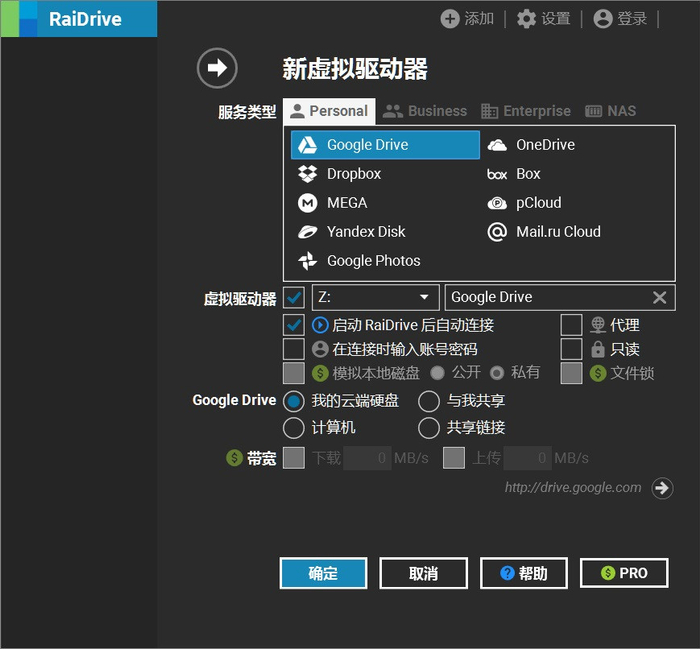The image size is (700, 649).
Task: Click the PRO button
Action: pyautogui.click(x=624, y=573)
